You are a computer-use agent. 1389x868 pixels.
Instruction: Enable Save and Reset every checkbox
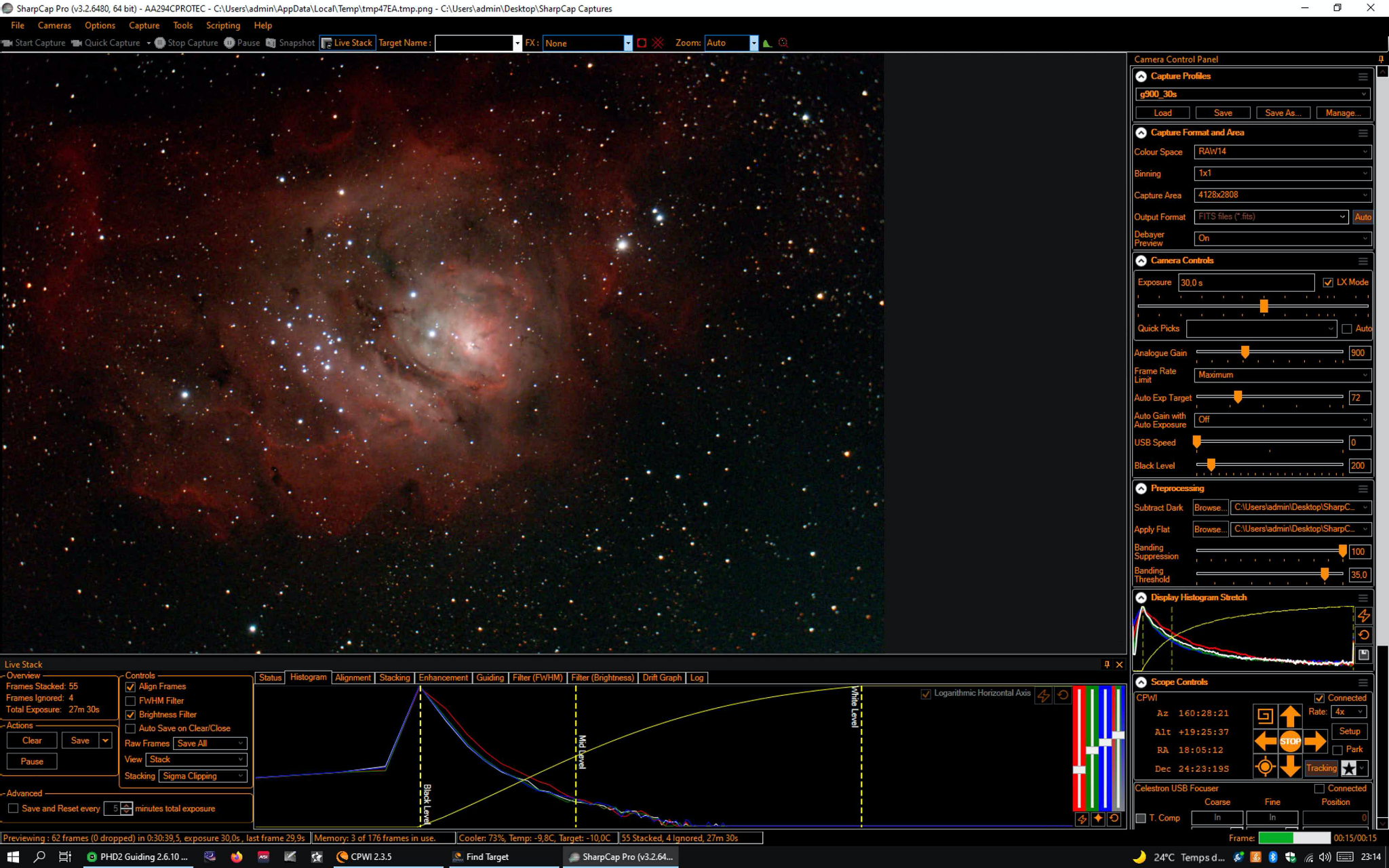point(13,808)
